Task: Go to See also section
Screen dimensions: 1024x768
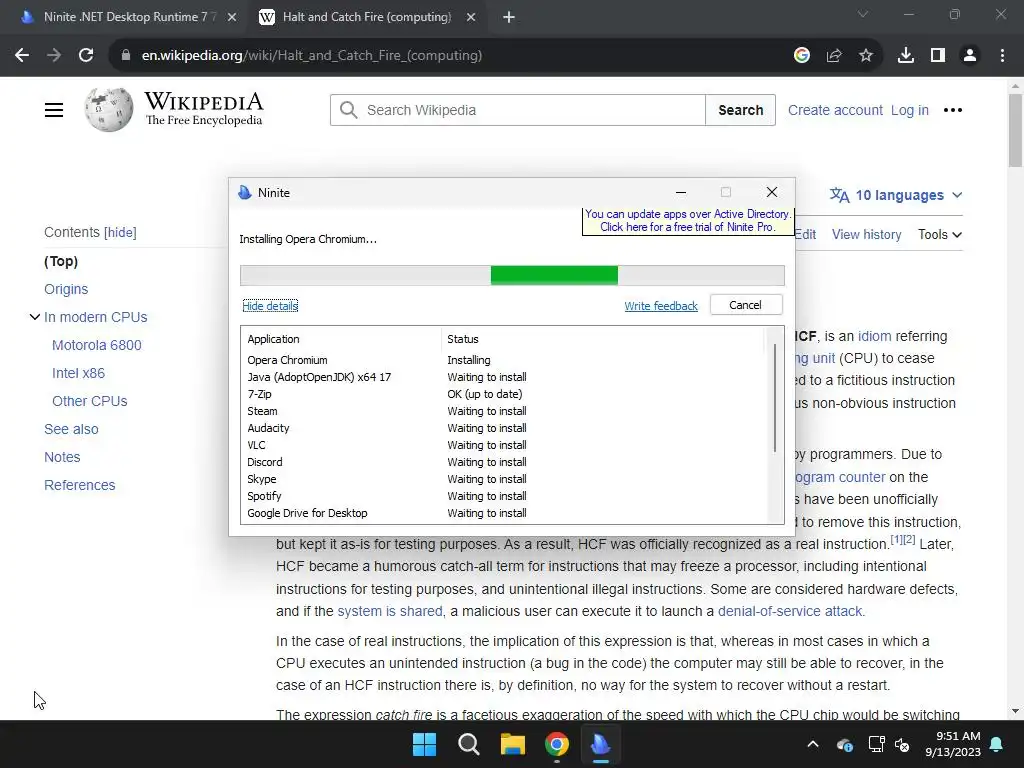Action: [71, 429]
